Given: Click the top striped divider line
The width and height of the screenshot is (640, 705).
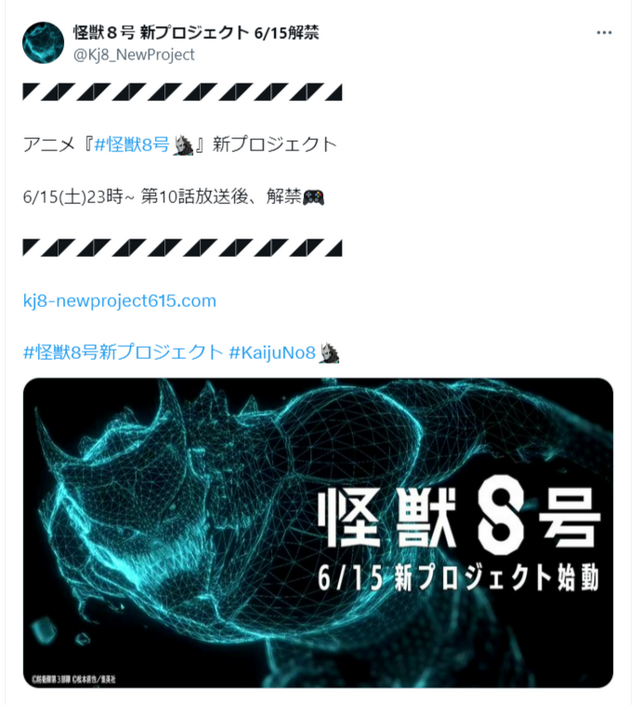Looking at the screenshot, I should coord(183,92).
